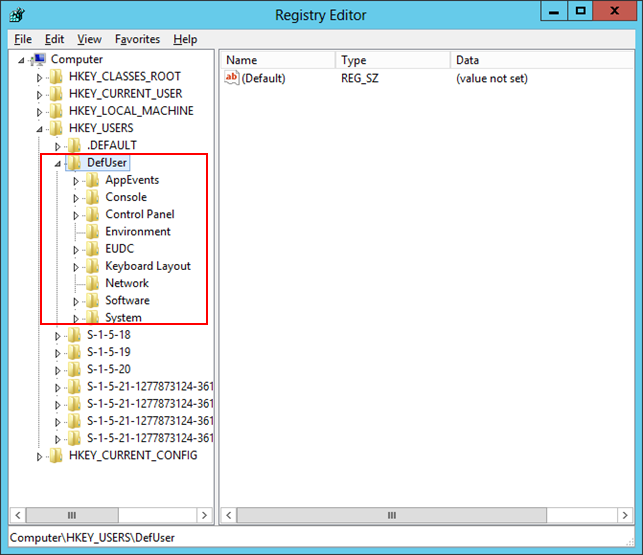Image resolution: width=643 pixels, height=555 pixels.
Task: Click the HKEY_LOCAL_MACHINE folder icon
Action: pyautogui.click(x=56, y=111)
